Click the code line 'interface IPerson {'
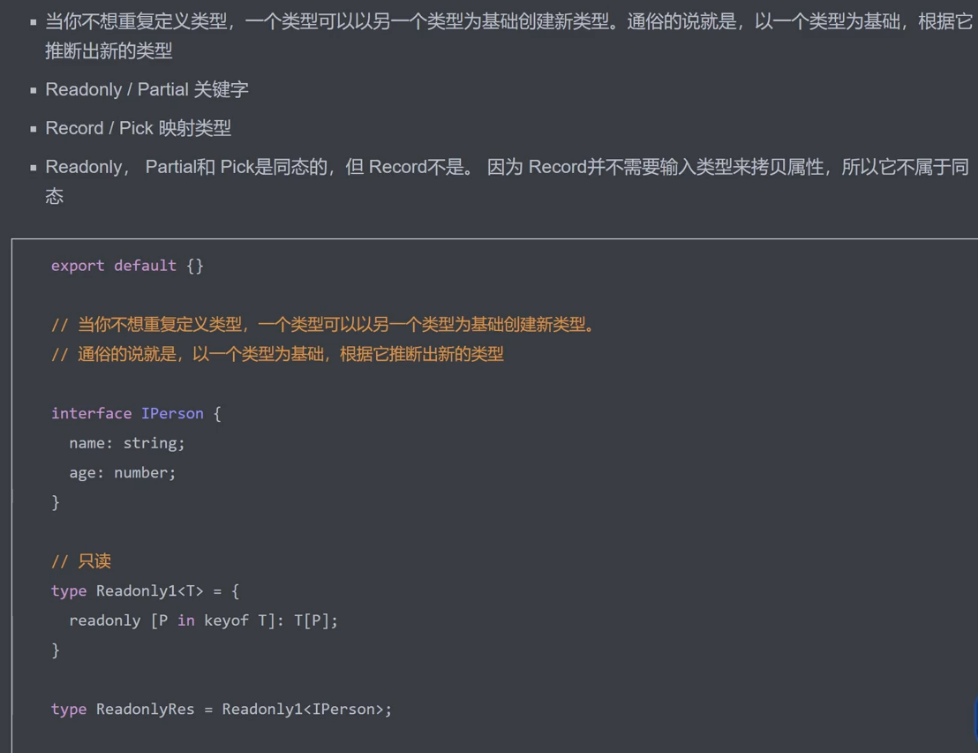The height and width of the screenshot is (753, 978). [x=136, y=414]
